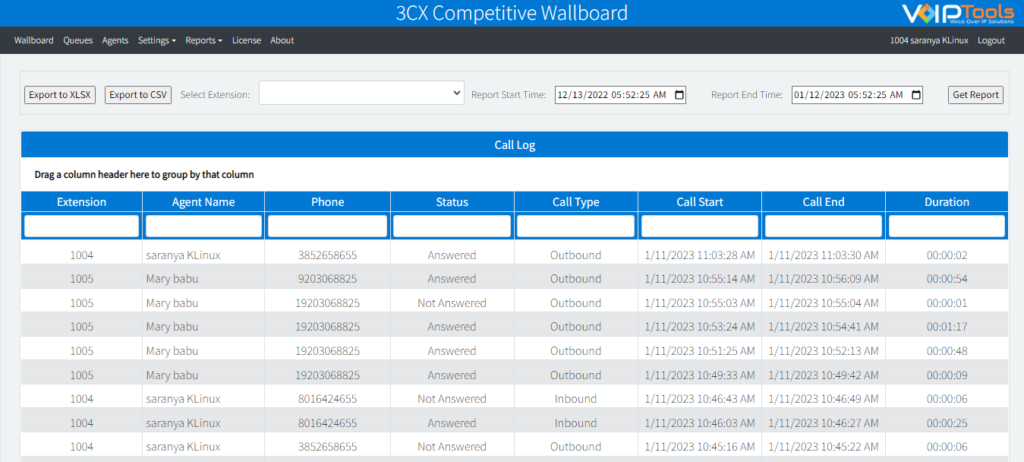Select duration 00:00:02
Image resolution: width=1024 pixels, height=462 pixels.
(x=946, y=255)
